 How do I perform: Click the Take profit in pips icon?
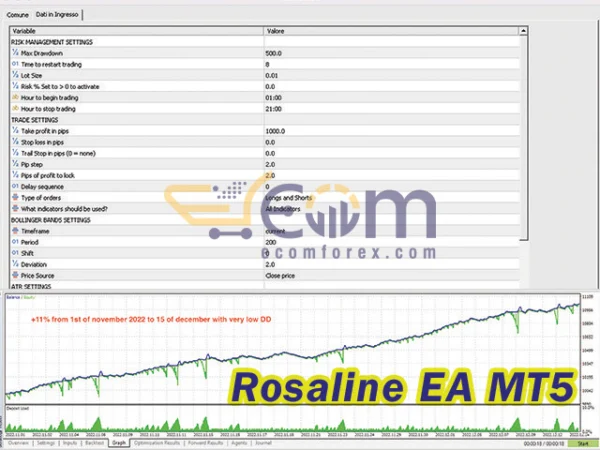click(x=15, y=130)
